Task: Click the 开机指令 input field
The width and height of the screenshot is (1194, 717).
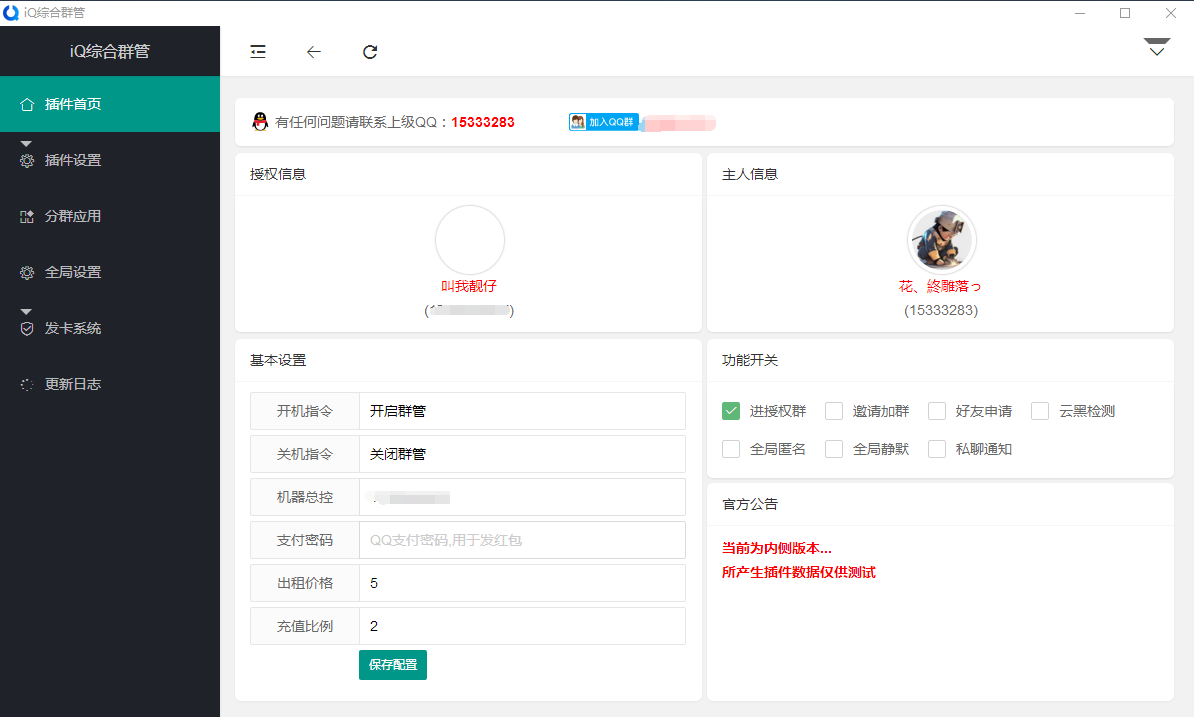Action: coord(522,411)
